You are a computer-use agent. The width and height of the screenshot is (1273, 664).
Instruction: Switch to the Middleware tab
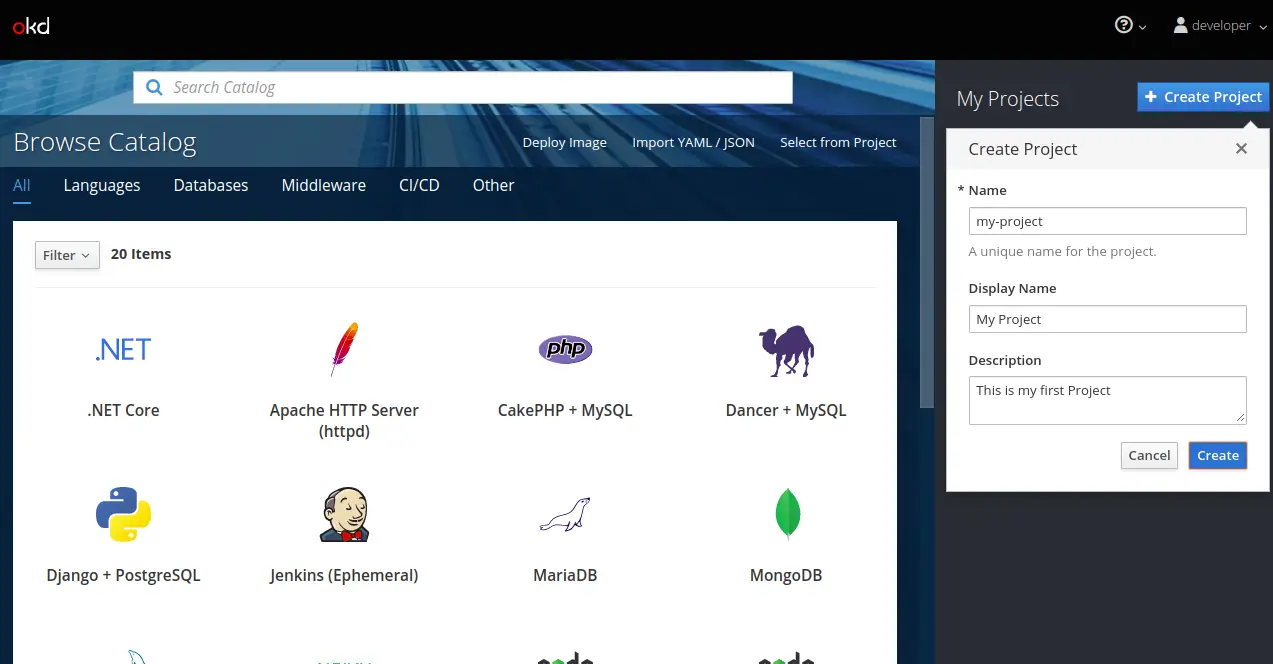324,185
